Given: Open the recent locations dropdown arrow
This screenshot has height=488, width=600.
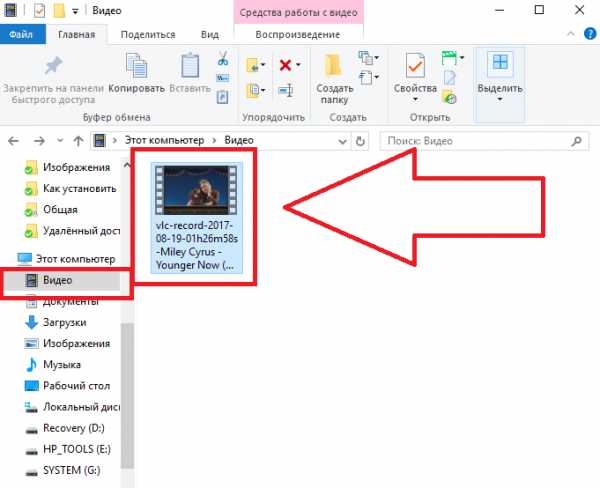Looking at the screenshot, I should pos(60,140).
